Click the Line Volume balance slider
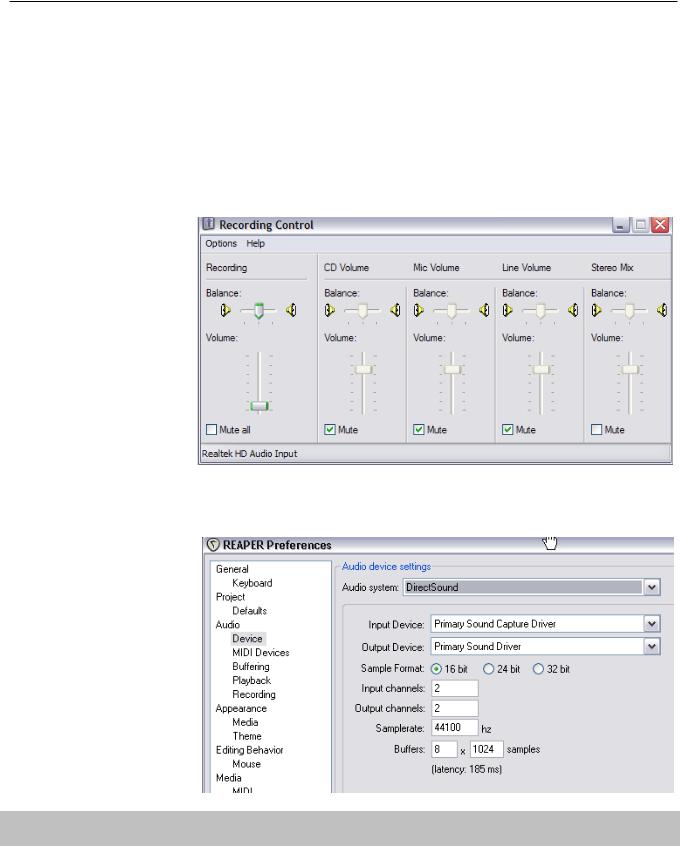680x846 pixels. (x=540, y=311)
